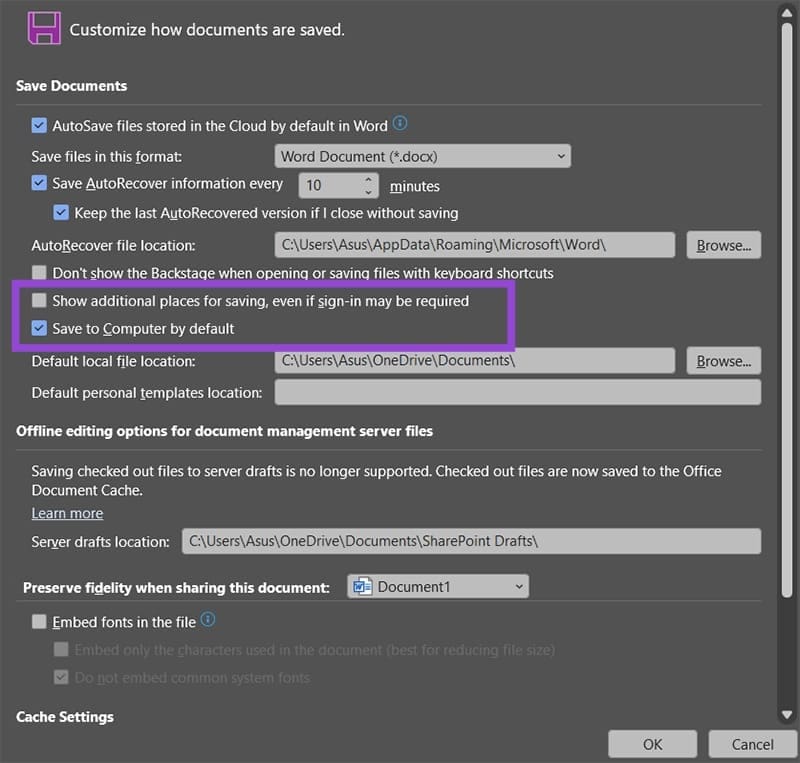Image resolution: width=800 pixels, height=763 pixels.
Task: Enable AutoSave files stored in the Cloud
Action: click(38, 125)
